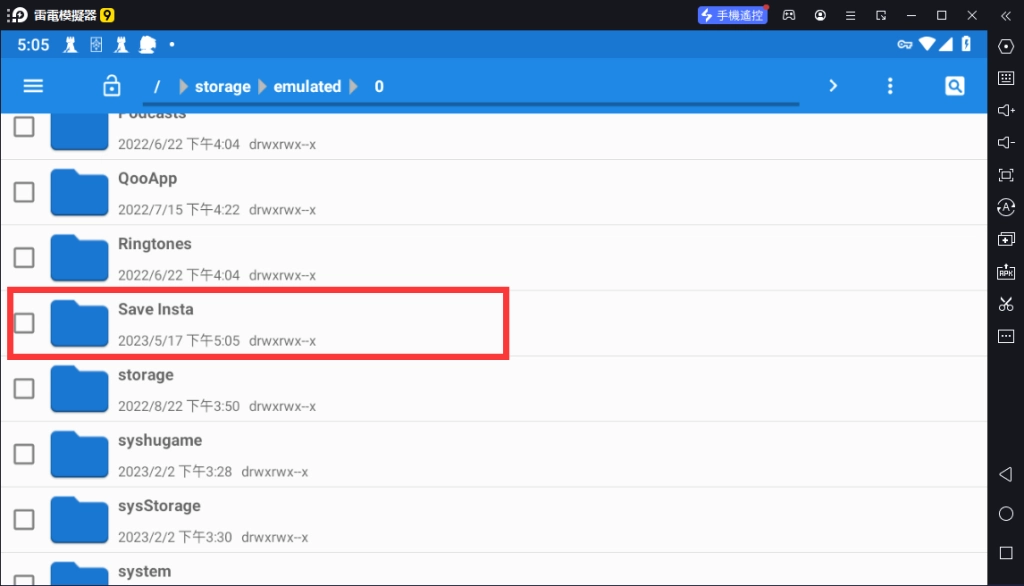Check the Podcasts folder checkbox

pos(24,127)
